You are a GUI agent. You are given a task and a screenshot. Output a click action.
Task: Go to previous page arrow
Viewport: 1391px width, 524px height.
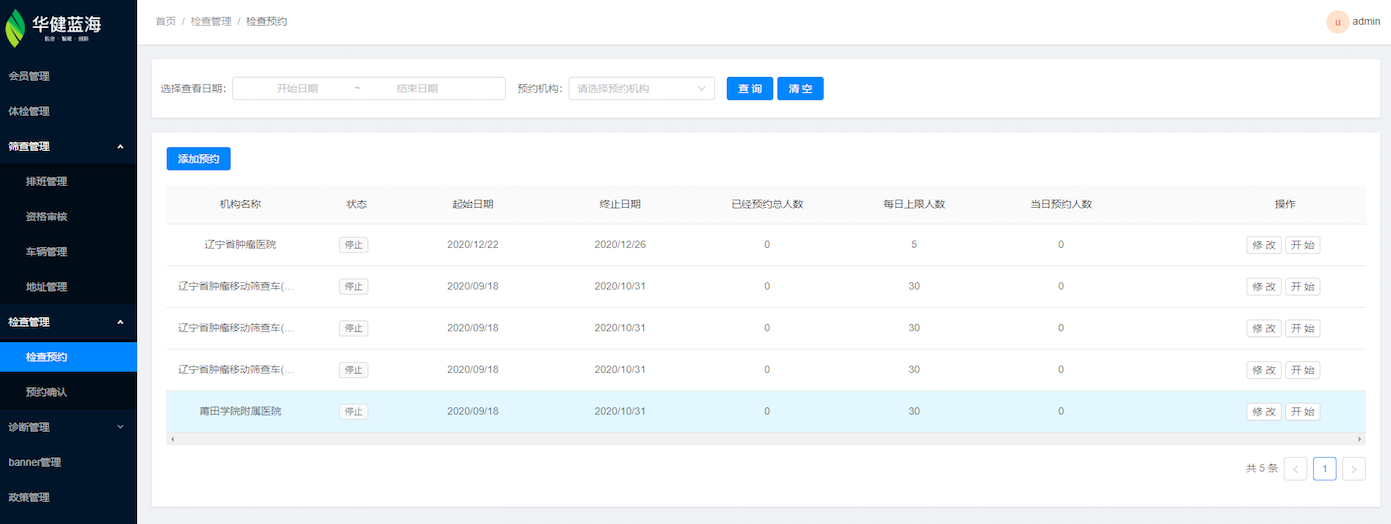click(x=1295, y=469)
